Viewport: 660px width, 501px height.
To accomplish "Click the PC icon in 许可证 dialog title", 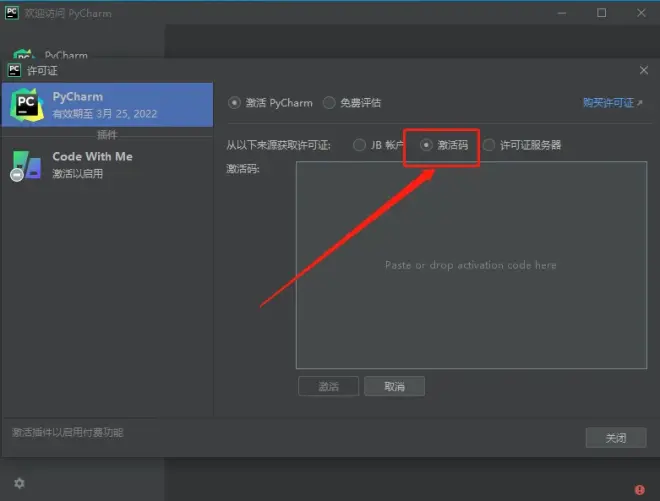I will click(x=14, y=70).
